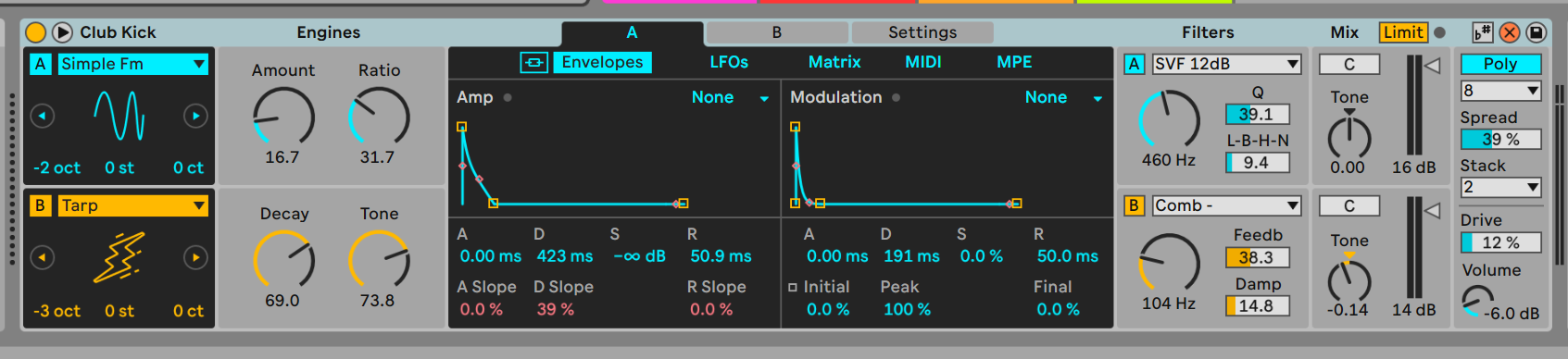Toggle oscillator B on/off button
Screen dimensions: 1568x359
40,205
